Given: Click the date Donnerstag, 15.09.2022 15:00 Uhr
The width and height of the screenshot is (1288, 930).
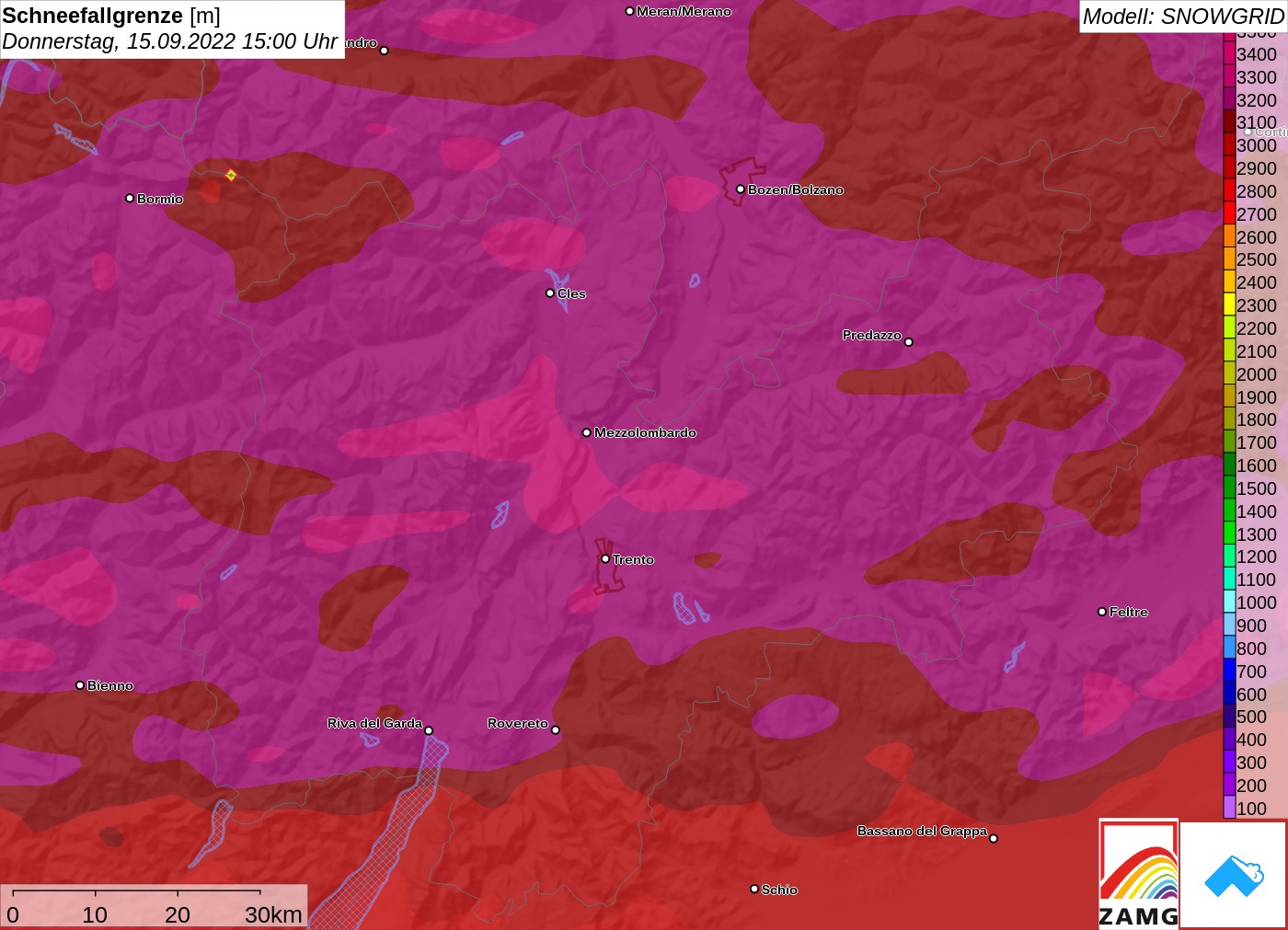Looking at the screenshot, I should 170,41.
